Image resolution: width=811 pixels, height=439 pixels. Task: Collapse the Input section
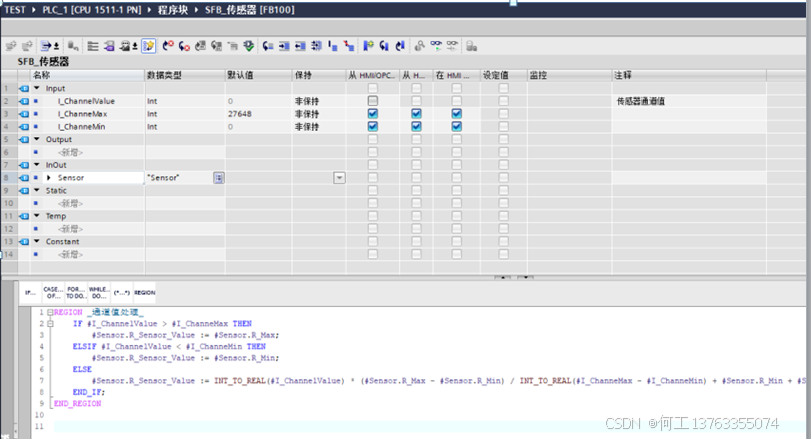(x=37, y=88)
